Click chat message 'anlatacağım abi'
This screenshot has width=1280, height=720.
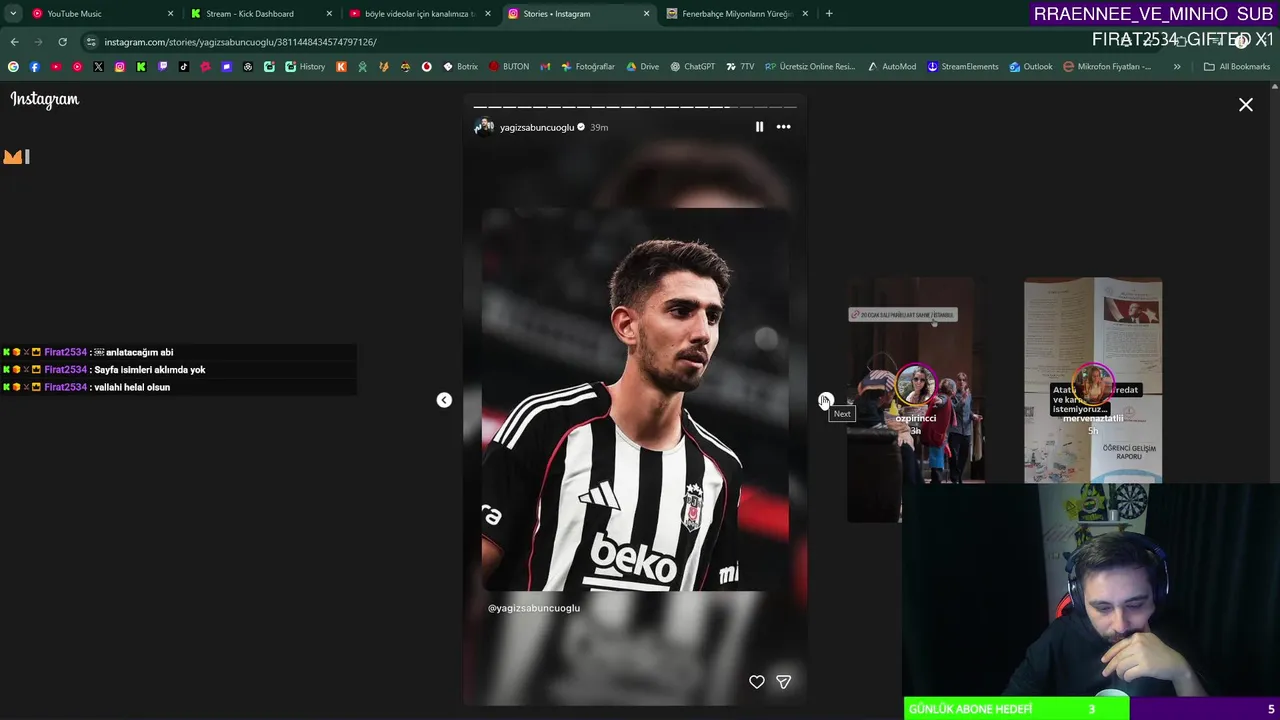(139, 352)
